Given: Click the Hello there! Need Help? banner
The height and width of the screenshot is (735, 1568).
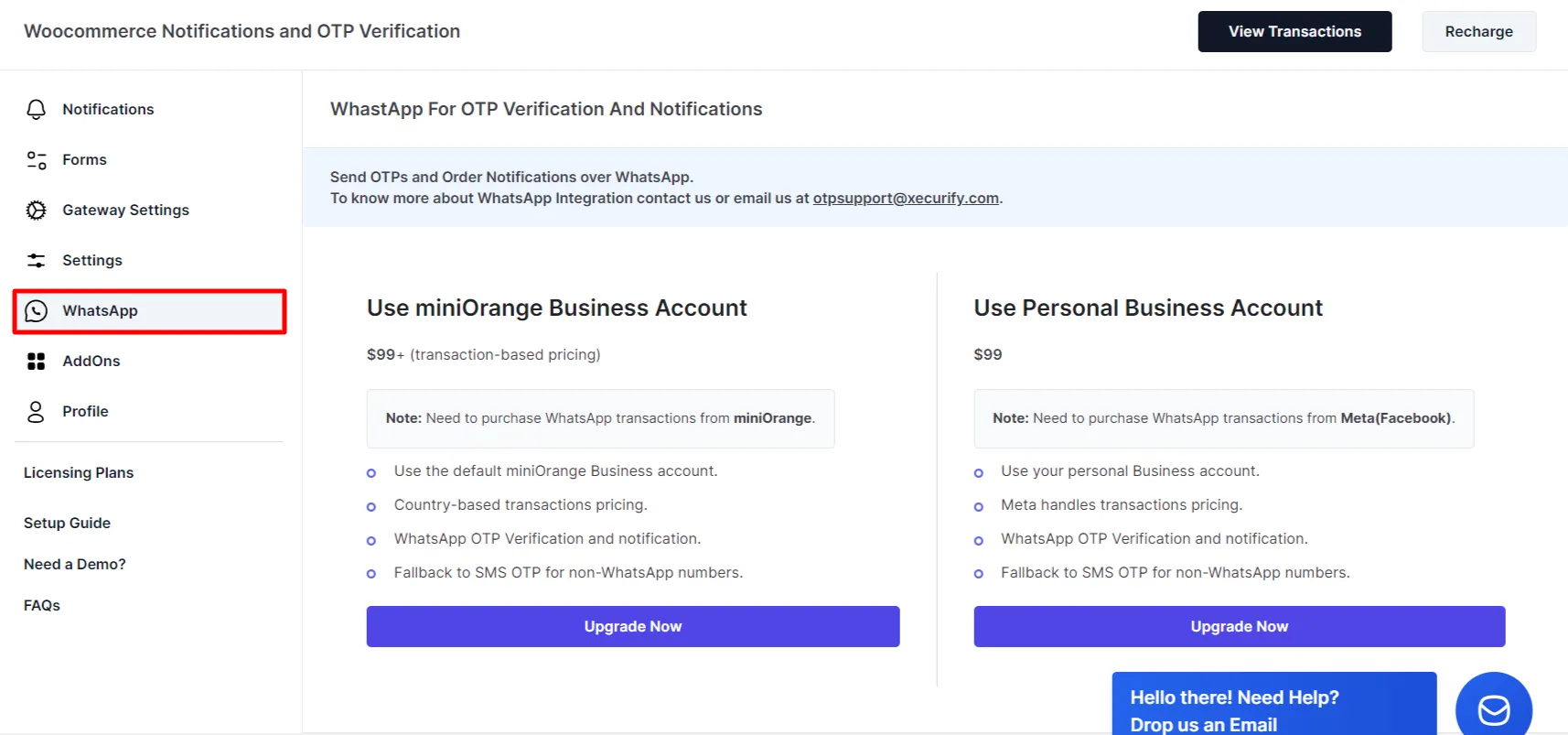Looking at the screenshot, I should (1273, 704).
